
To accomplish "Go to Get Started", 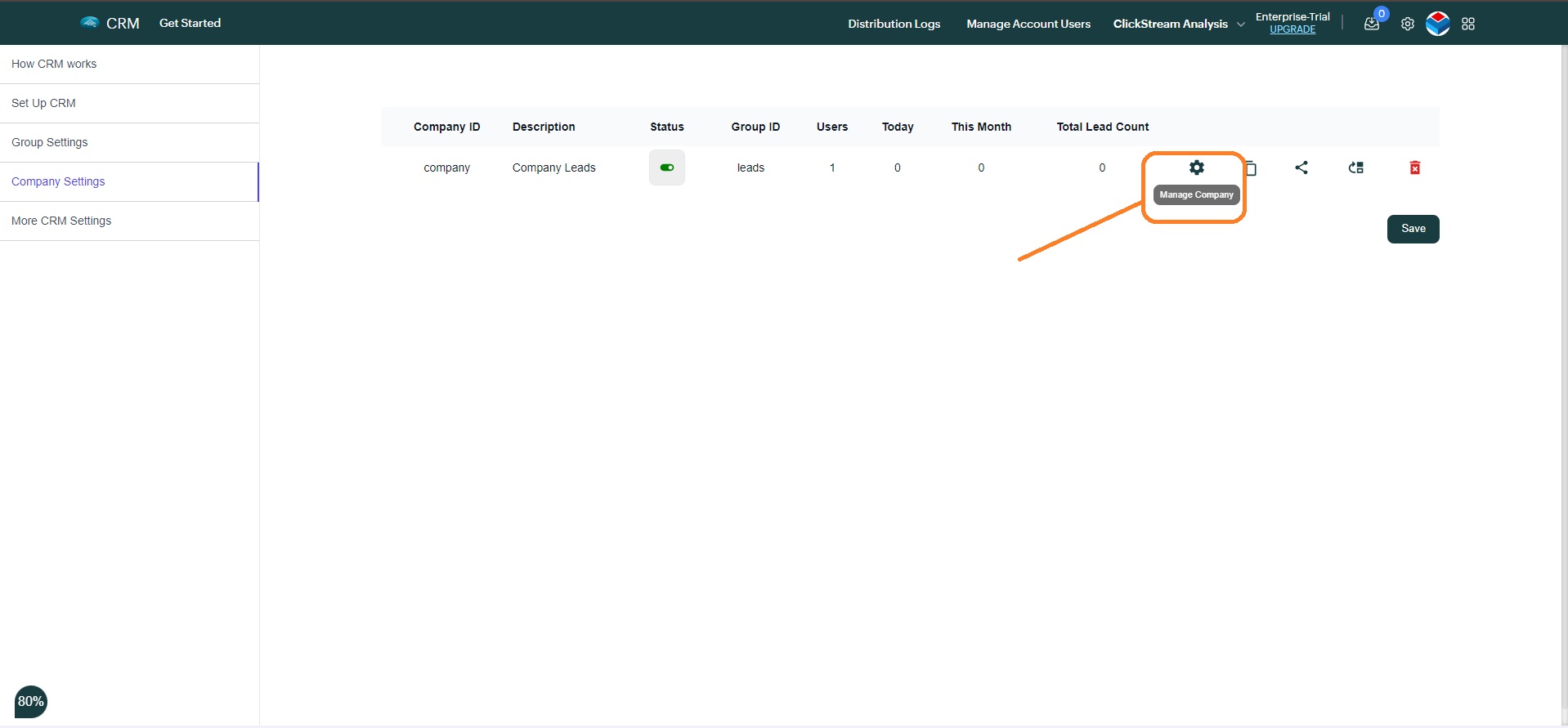I will pos(190,23).
